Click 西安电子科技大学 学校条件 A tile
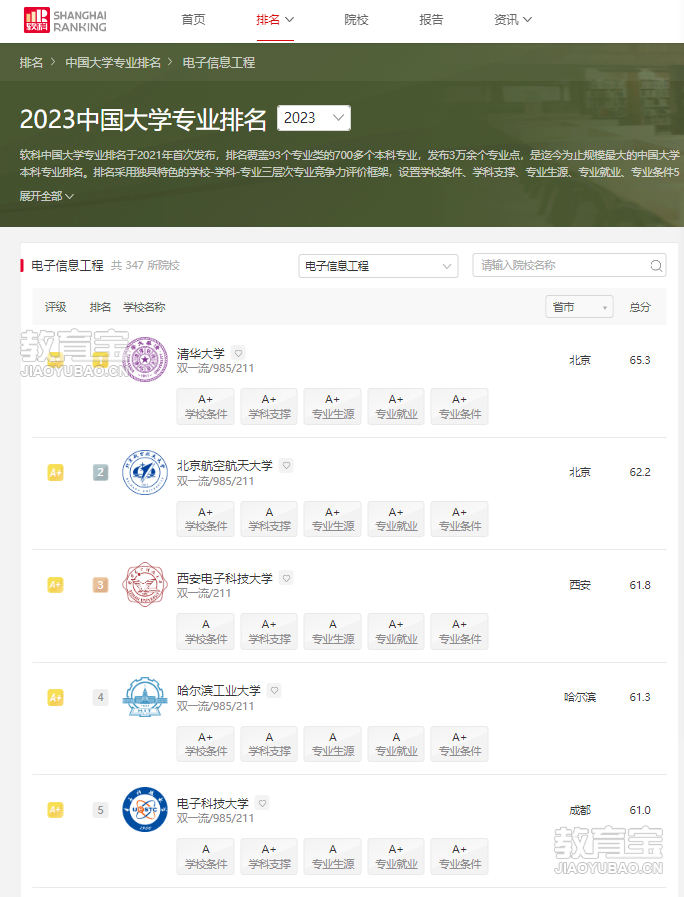 (206, 631)
